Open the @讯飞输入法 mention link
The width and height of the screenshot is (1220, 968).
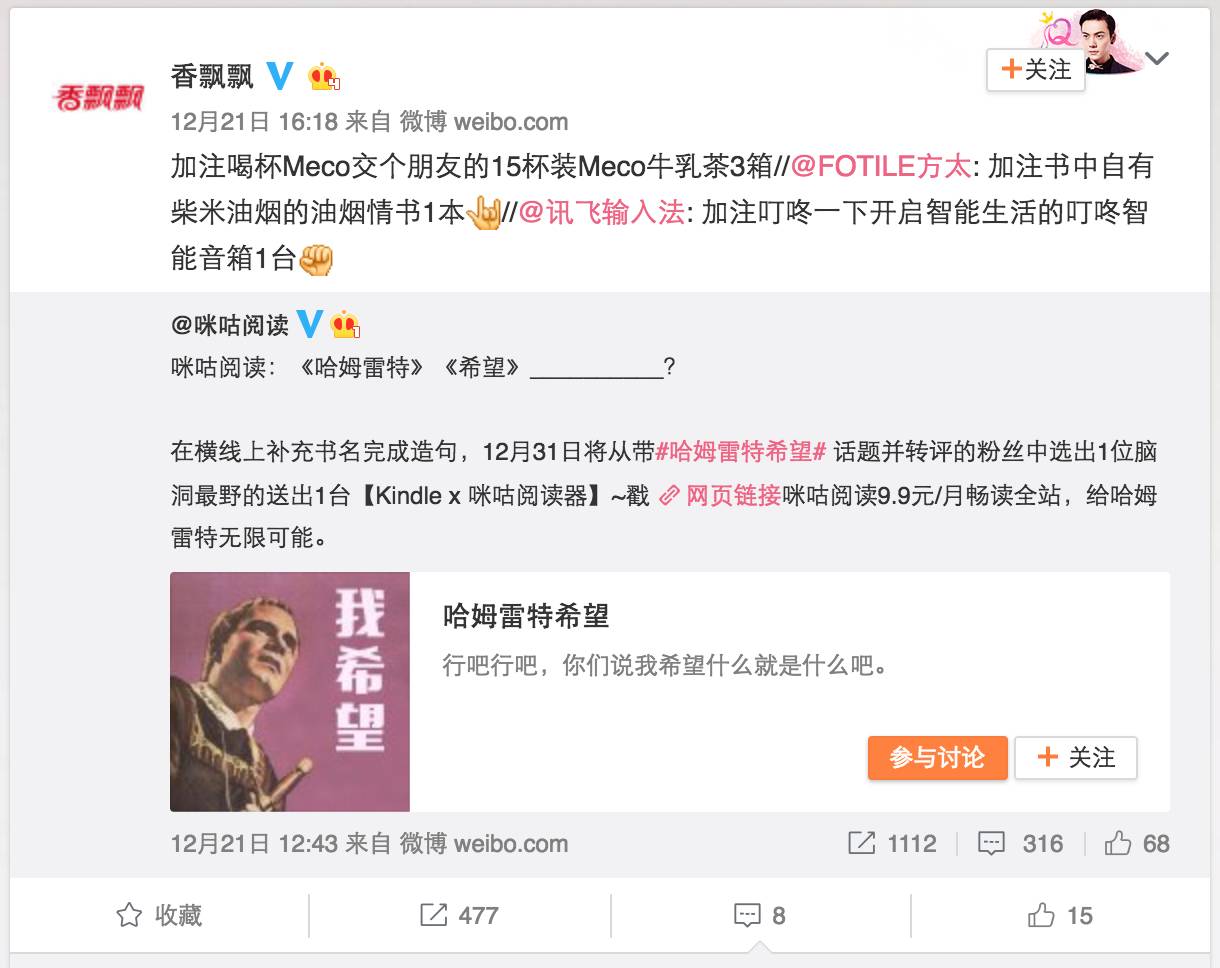[601, 212]
